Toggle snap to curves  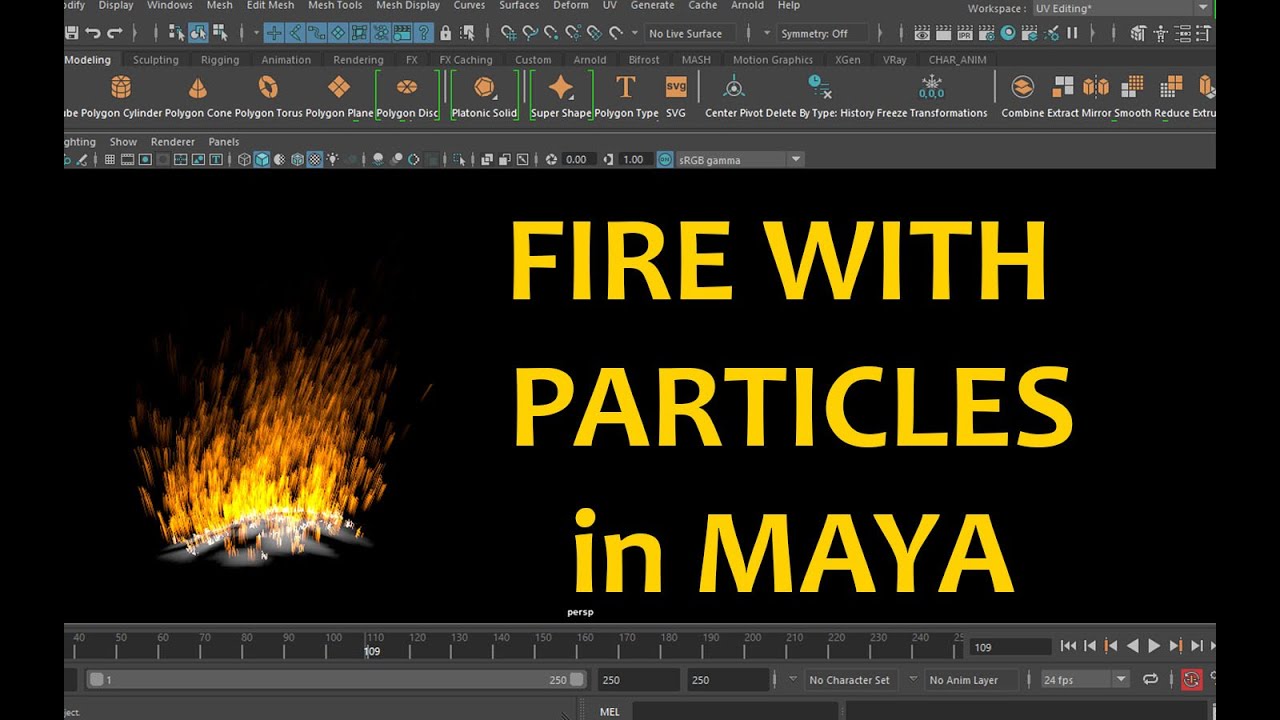(530, 33)
